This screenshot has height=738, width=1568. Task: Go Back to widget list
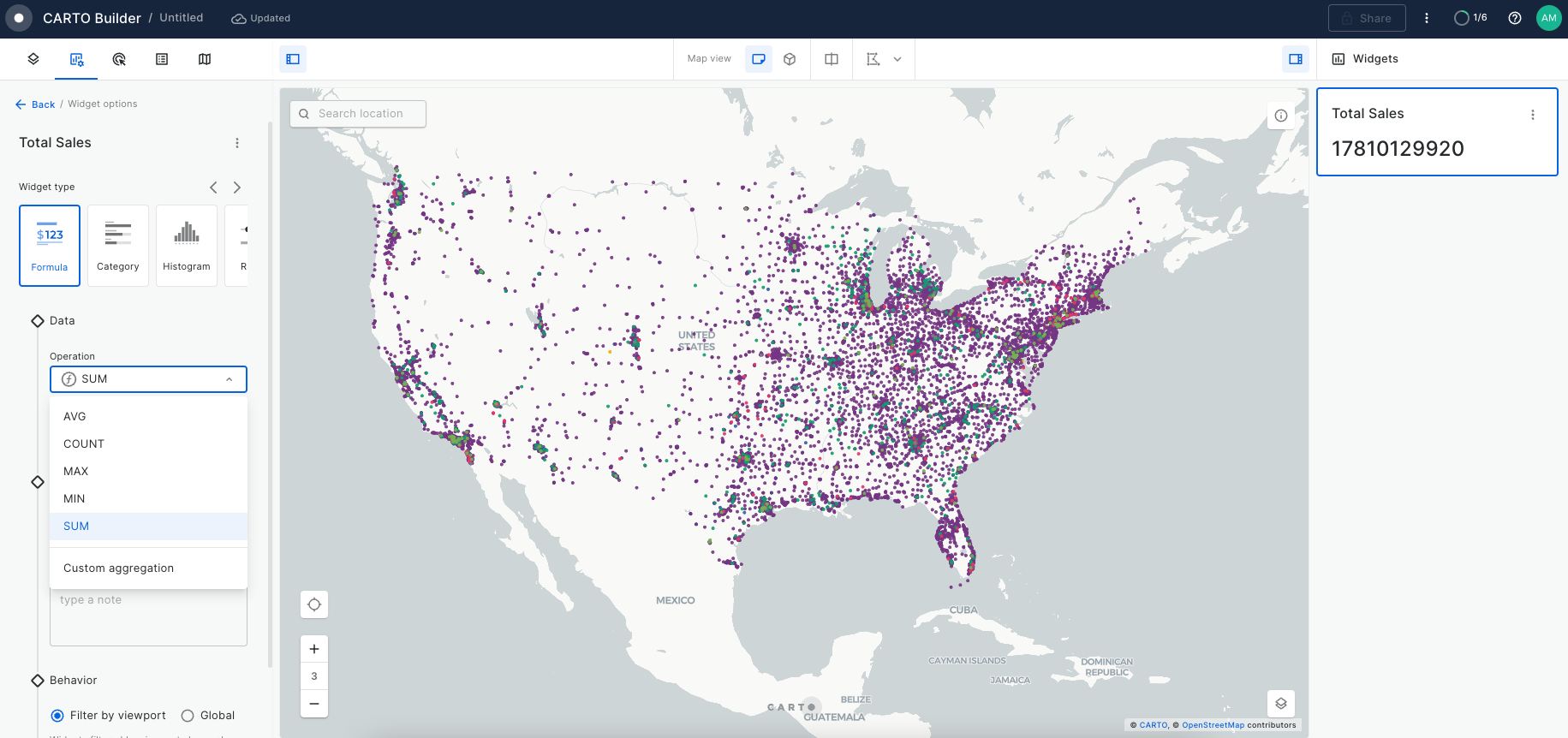pos(35,104)
